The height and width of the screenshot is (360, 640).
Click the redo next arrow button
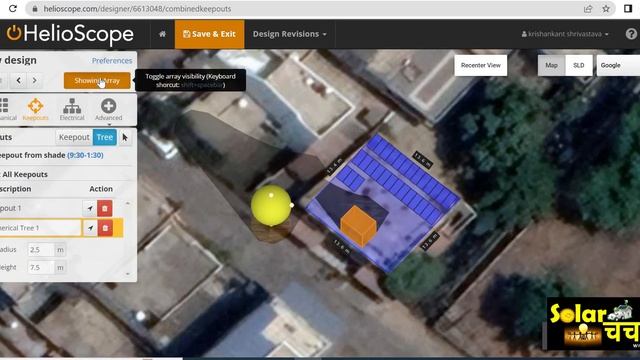[35, 80]
